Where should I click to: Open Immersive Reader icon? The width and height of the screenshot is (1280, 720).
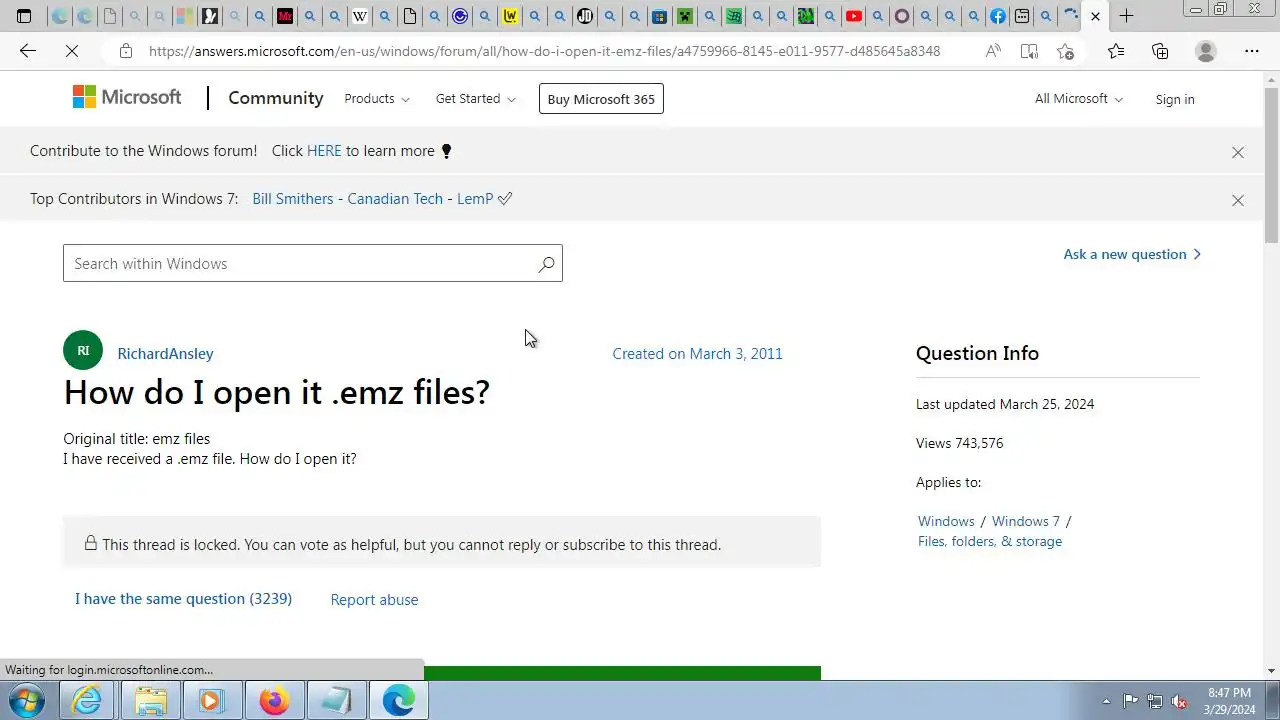tap(1029, 51)
